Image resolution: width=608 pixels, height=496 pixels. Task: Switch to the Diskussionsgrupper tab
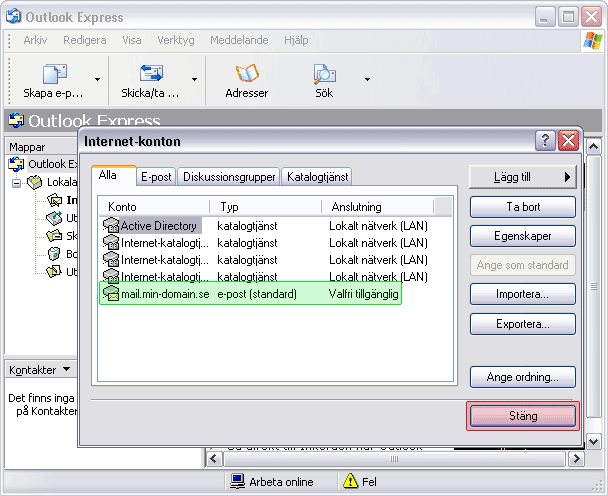pyautogui.click(x=229, y=177)
